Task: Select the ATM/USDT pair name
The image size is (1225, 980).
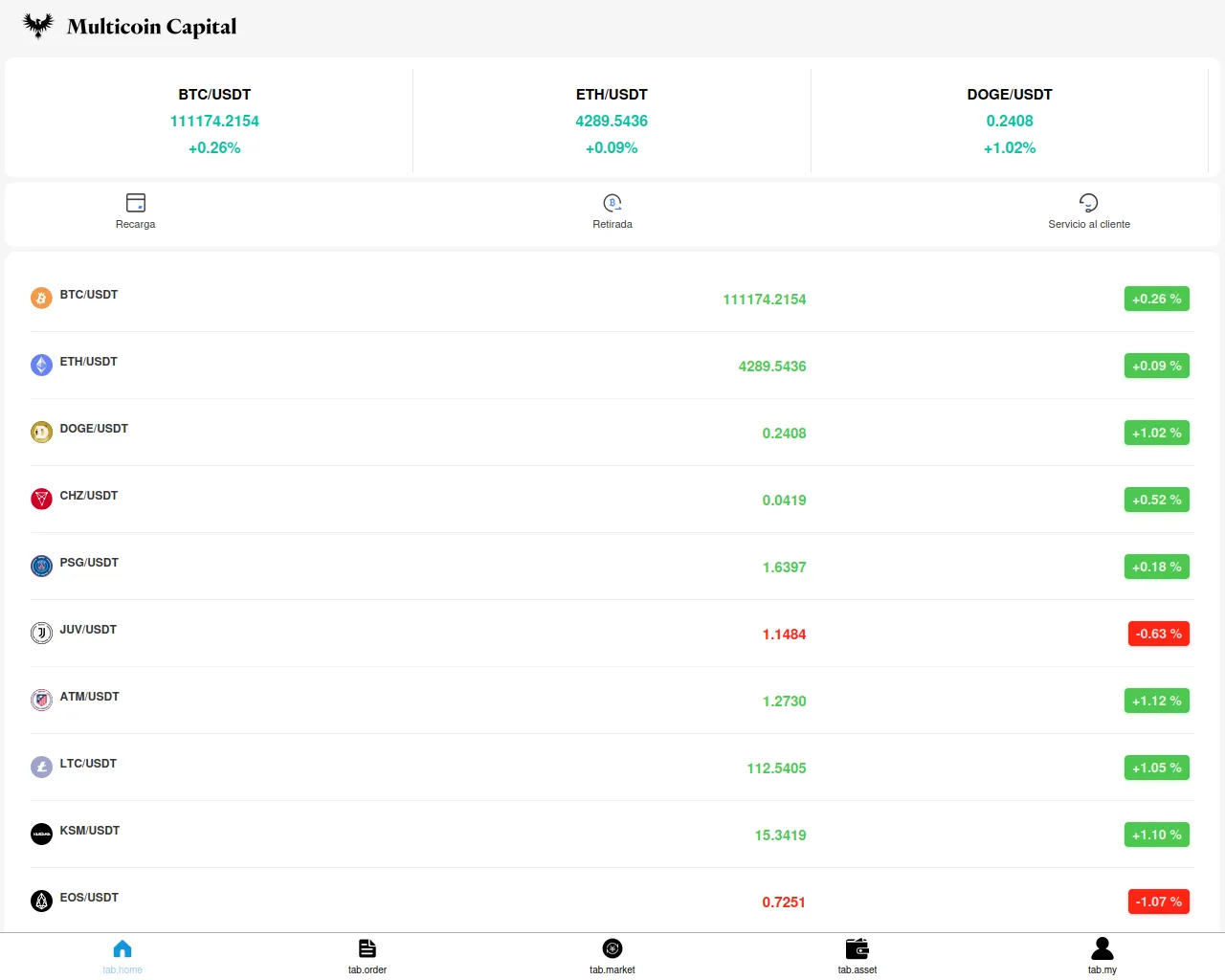Action: point(90,697)
